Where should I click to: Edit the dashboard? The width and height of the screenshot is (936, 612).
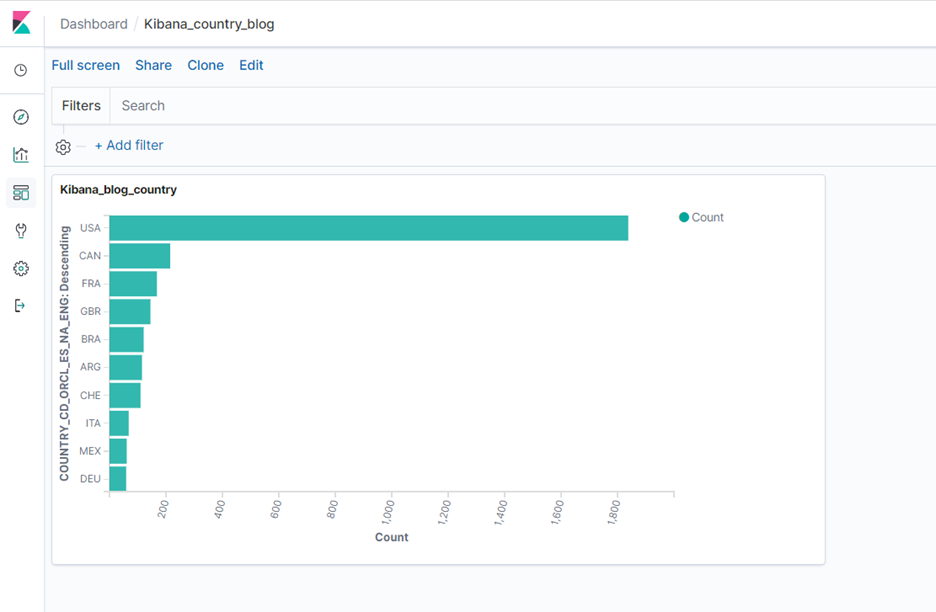tap(251, 65)
